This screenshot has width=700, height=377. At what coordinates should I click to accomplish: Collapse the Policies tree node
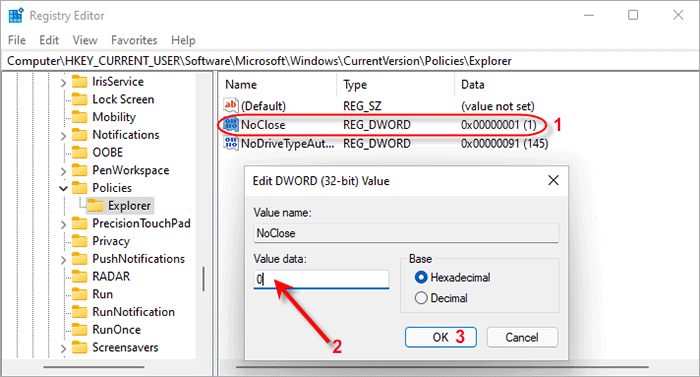(63, 188)
